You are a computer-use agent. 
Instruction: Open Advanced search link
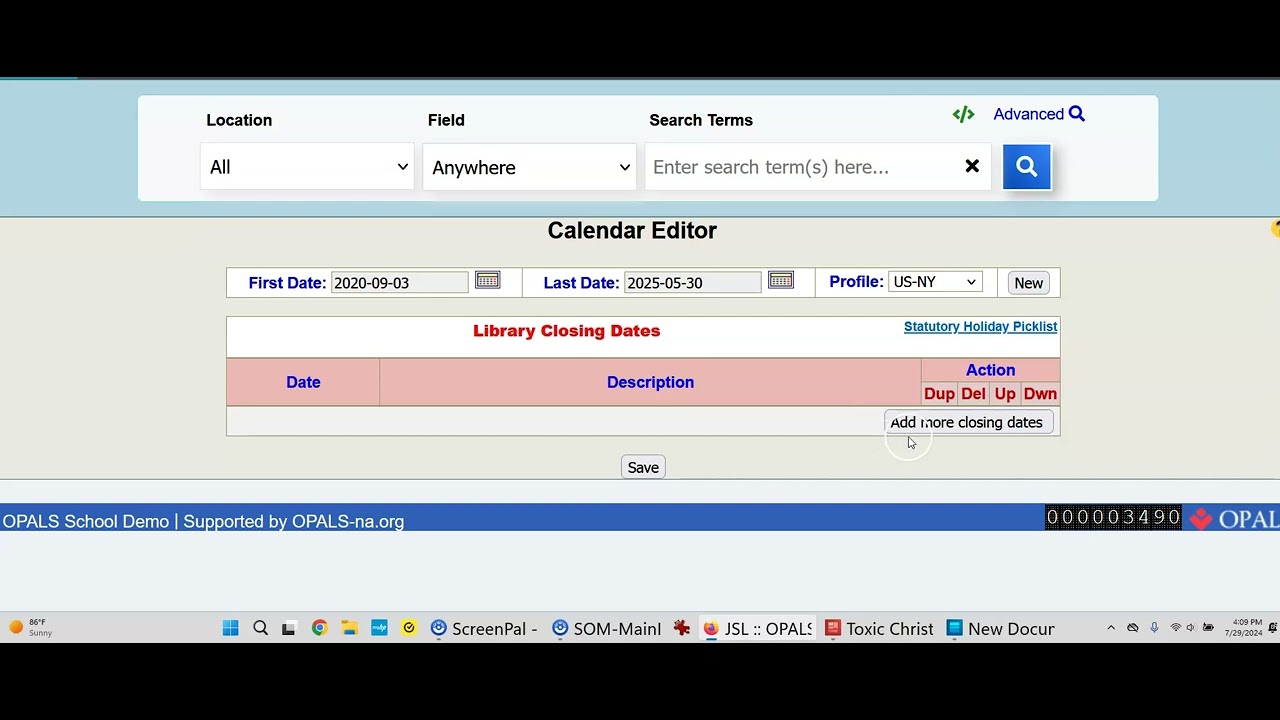[1039, 114]
